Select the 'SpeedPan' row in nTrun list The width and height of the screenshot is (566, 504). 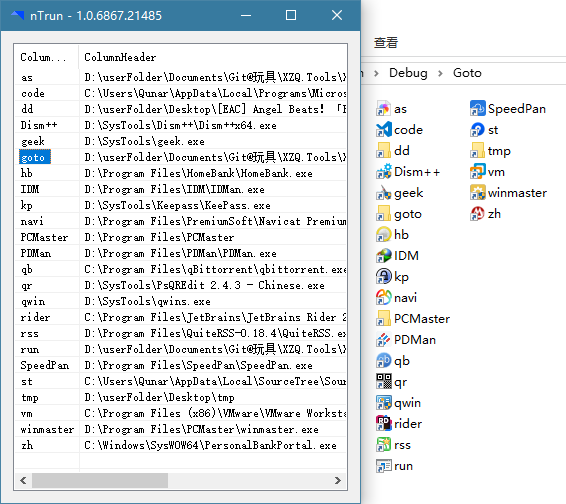(x=180, y=365)
